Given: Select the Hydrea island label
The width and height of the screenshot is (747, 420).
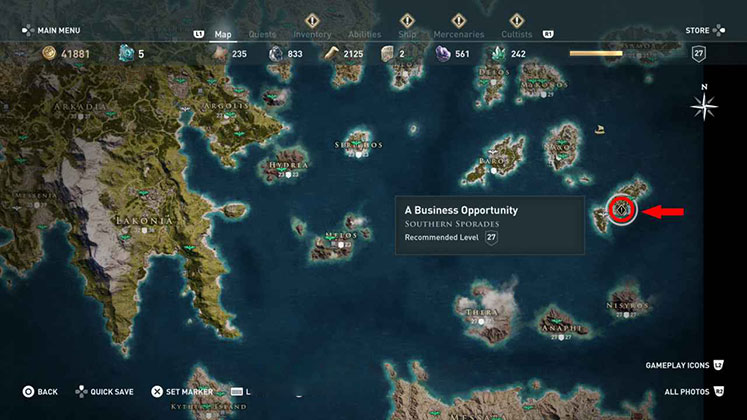Looking at the screenshot, I should (x=289, y=165).
